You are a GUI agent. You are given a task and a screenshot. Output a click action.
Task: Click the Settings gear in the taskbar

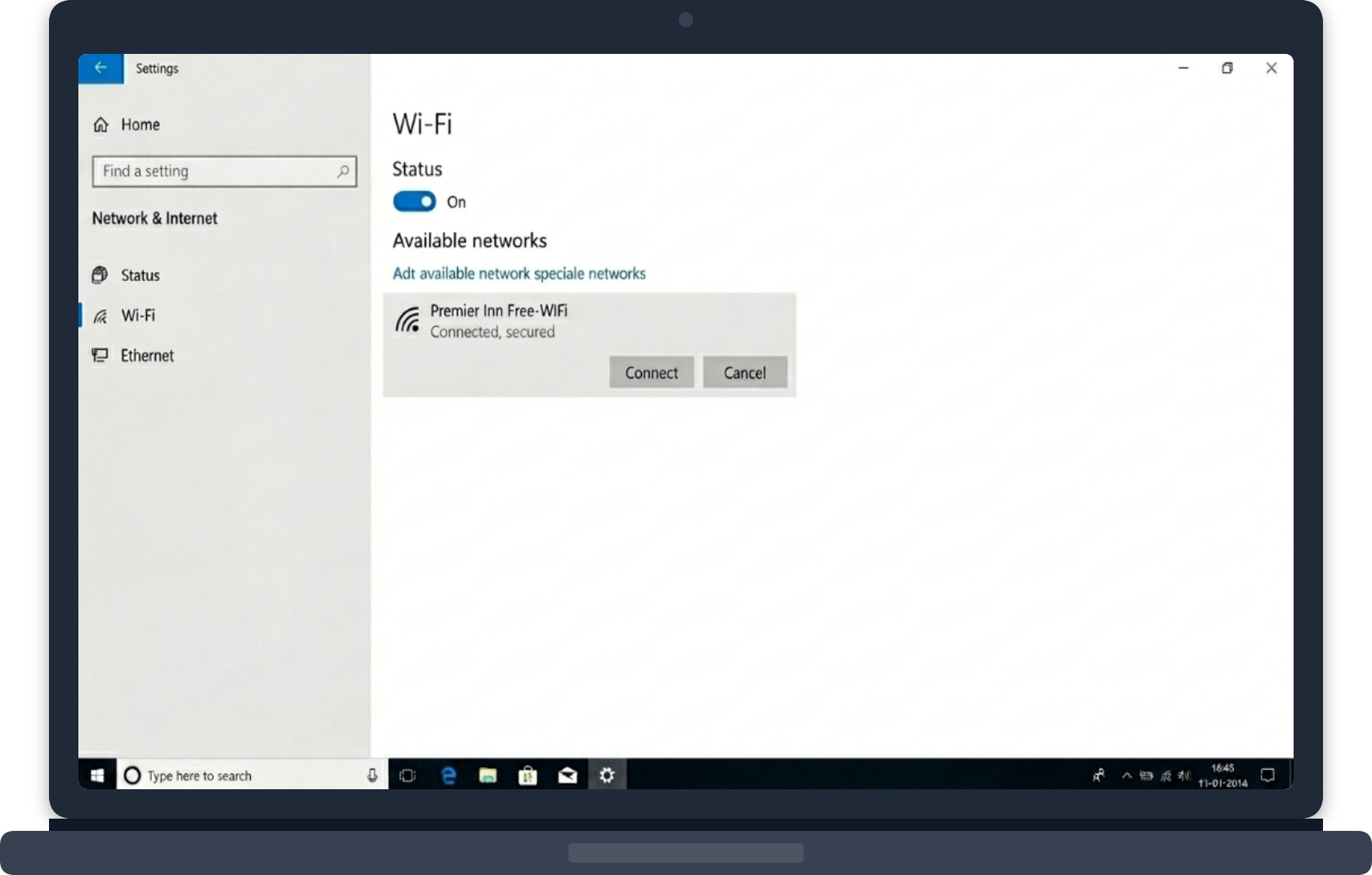tap(607, 775)
